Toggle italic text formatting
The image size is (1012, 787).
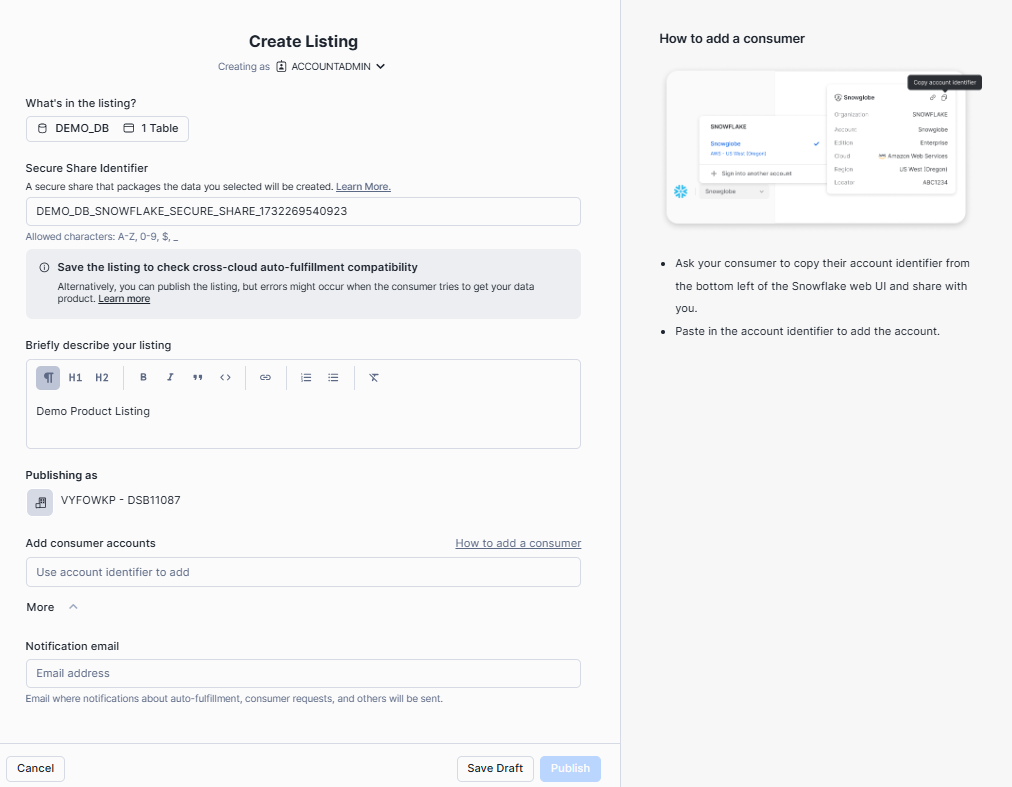click(x=170, y=378)
